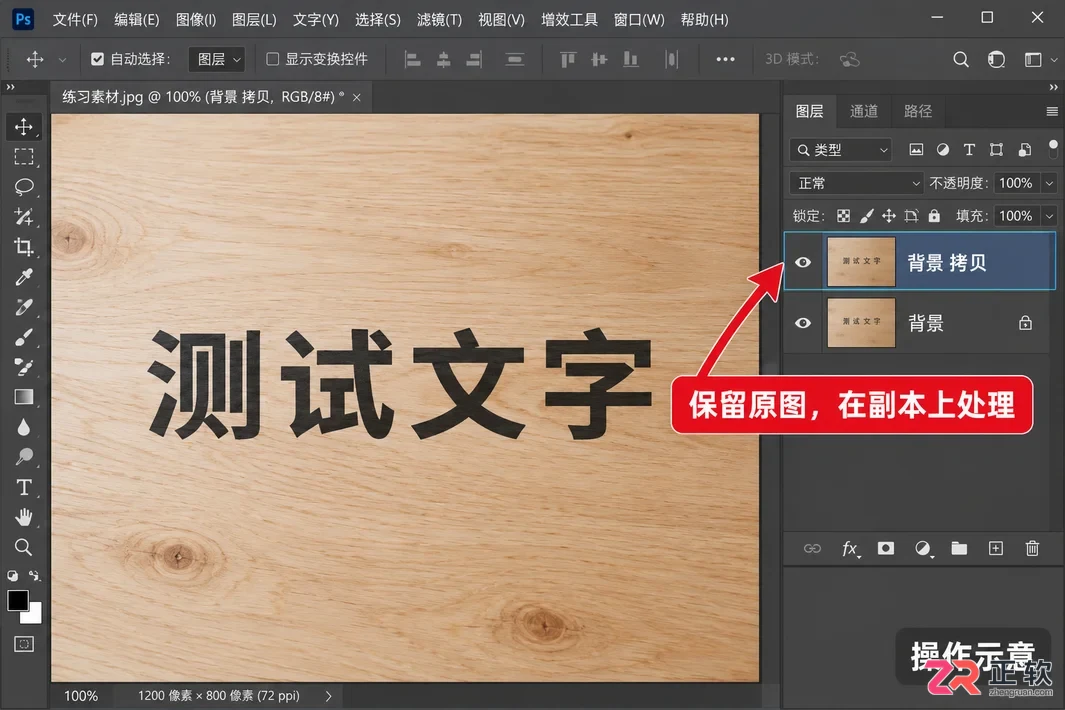Toggle Quick Mask mode icon
Screen dimensions: 1065x710
pos(24,644)
